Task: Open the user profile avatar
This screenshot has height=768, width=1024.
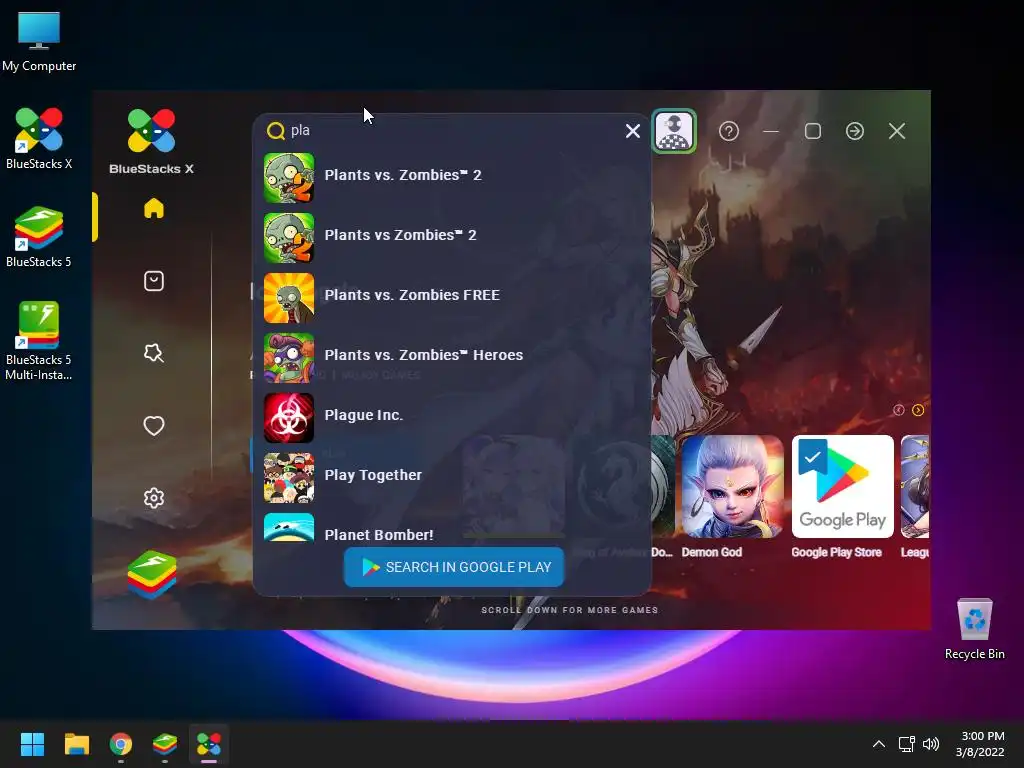Action: coord(674,131)
